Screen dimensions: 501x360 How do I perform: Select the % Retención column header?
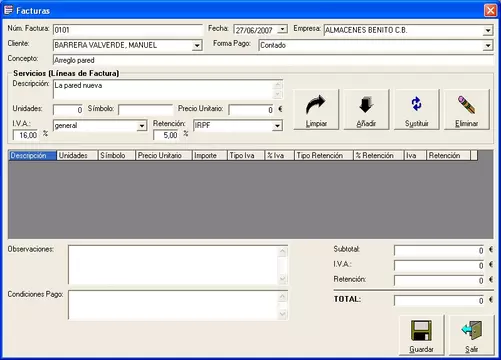click(379, 156)
